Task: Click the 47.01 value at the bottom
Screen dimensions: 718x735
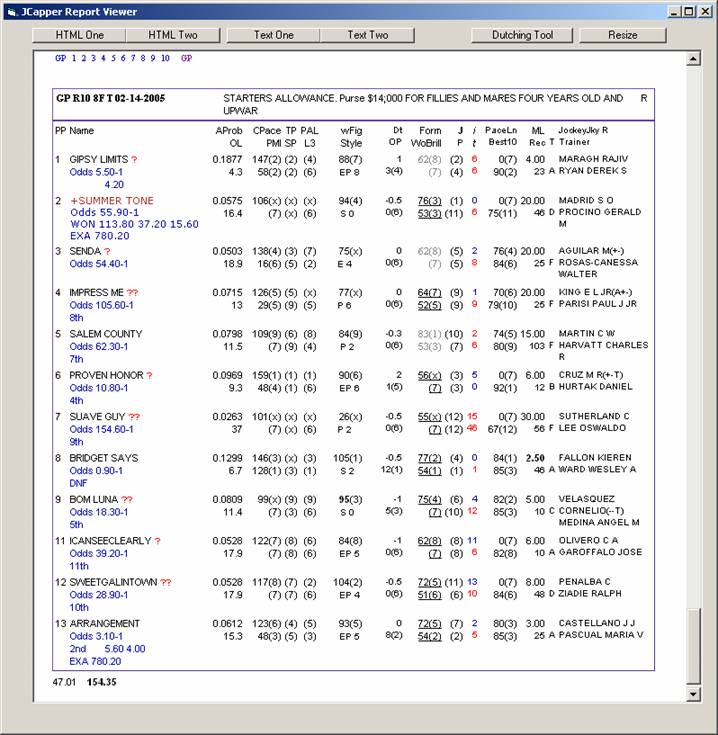Action: pos(64,682)
